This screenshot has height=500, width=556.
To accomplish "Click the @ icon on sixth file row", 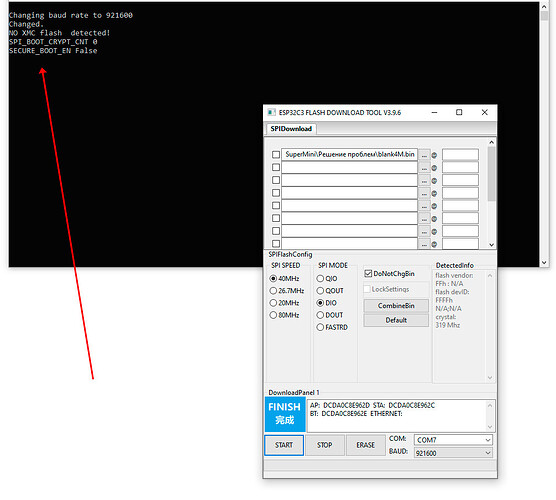I will [x=434, y=219].
